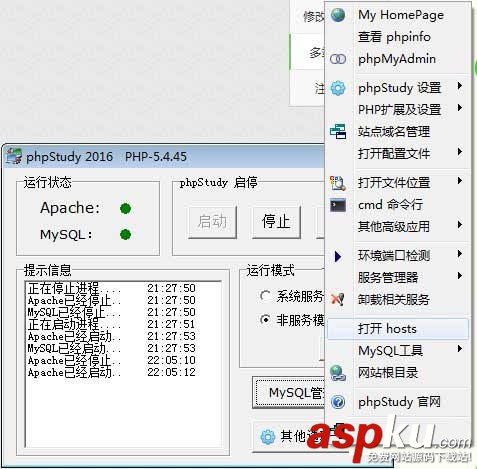Open the PHP扩展及设置 menu item
This screenshot has height=469, width=477.
398,109
